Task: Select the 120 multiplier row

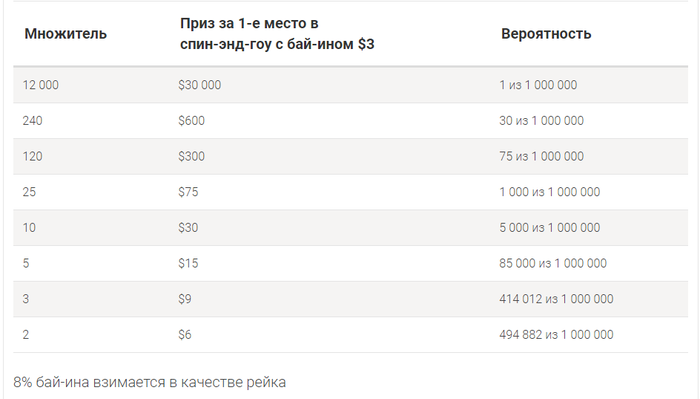Action: [x=350, y=156]
